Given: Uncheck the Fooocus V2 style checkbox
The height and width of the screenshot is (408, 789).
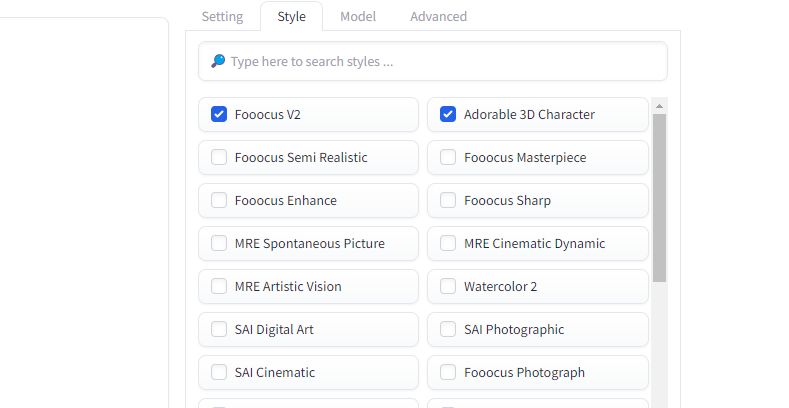Looking at the screenshot, I should tap(219, 114).
